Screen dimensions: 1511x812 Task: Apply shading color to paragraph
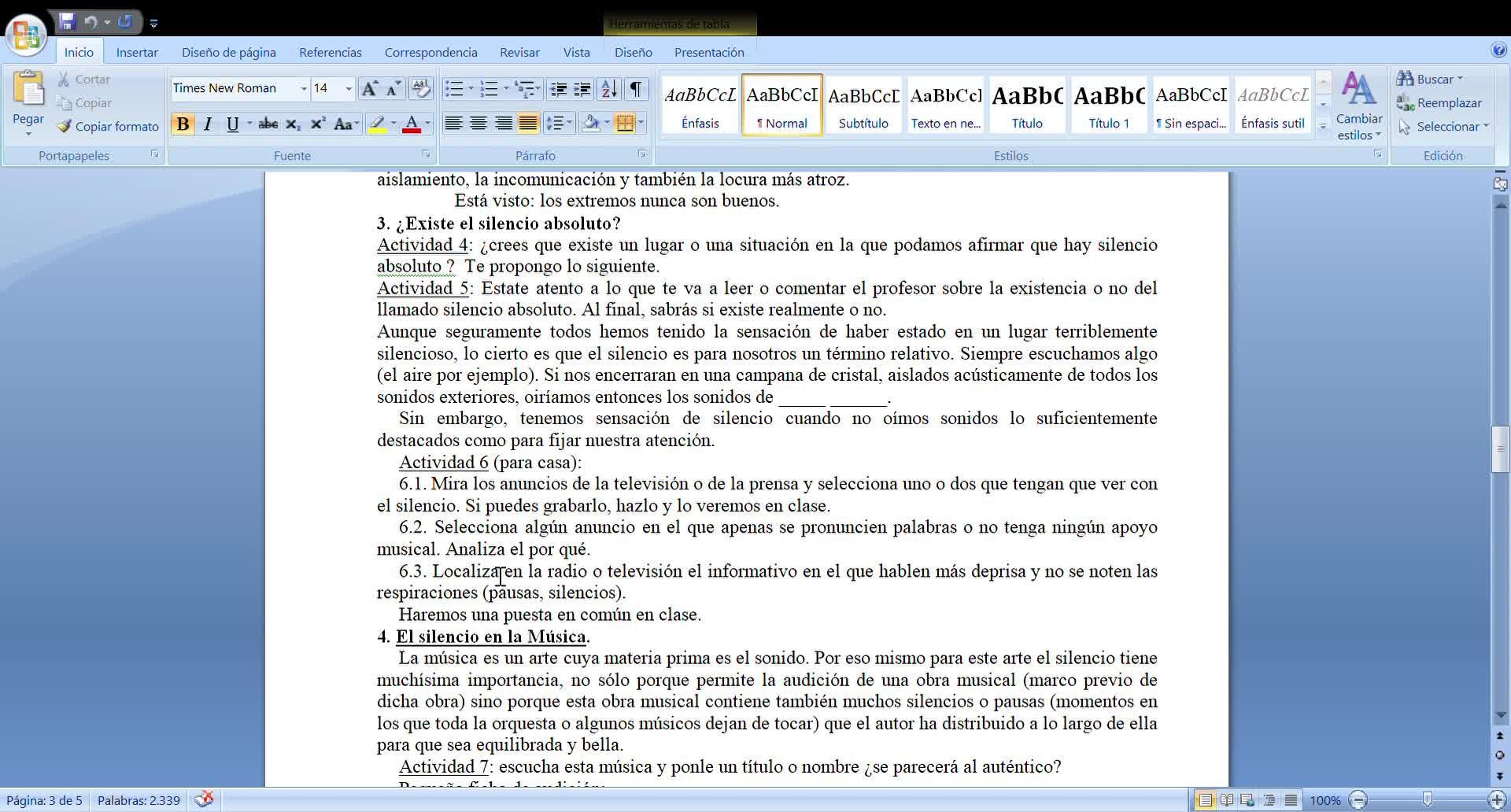click(x=591, y=124)
